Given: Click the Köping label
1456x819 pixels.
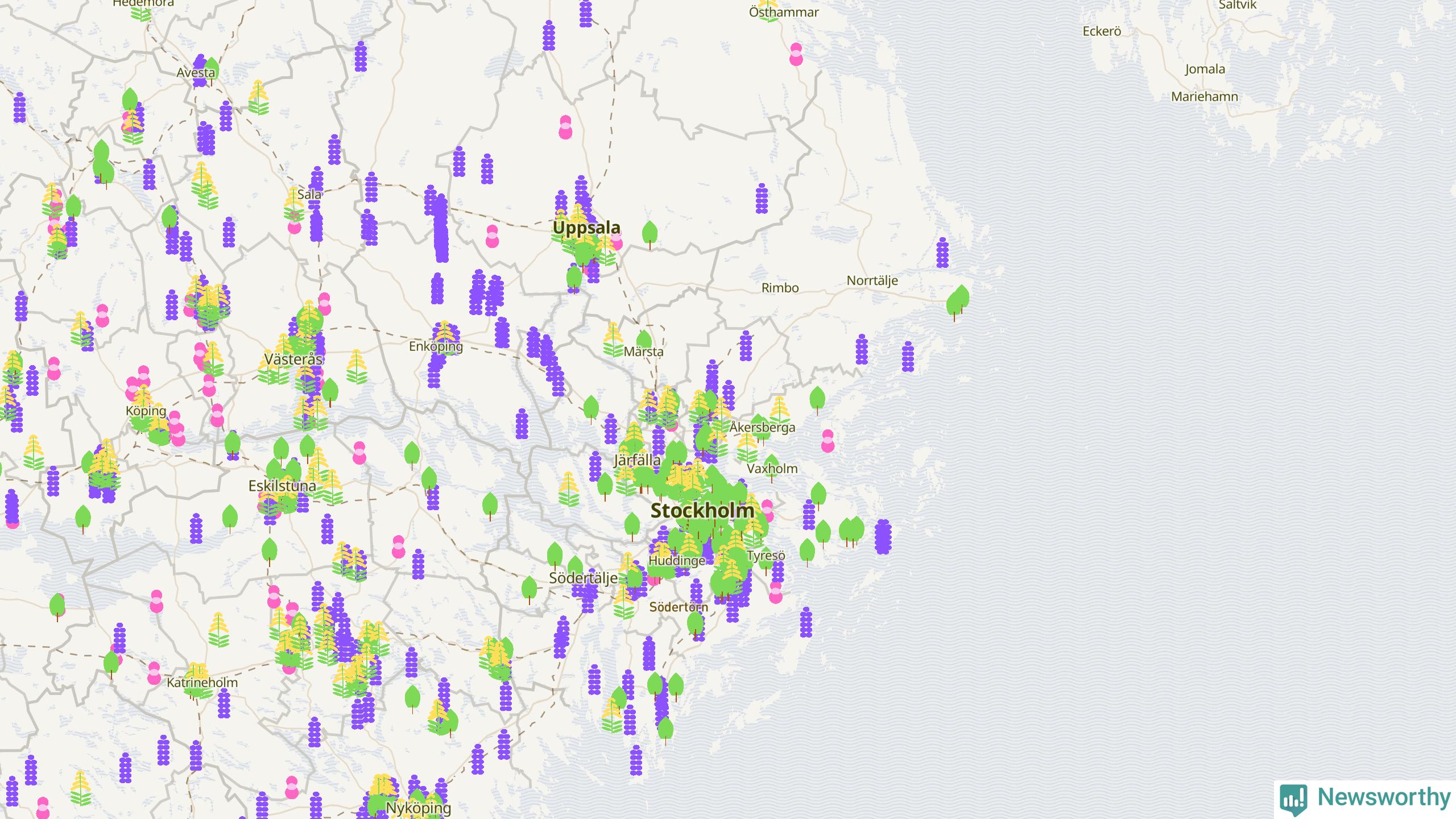Looking at the screenshot, I should [146, 411].
